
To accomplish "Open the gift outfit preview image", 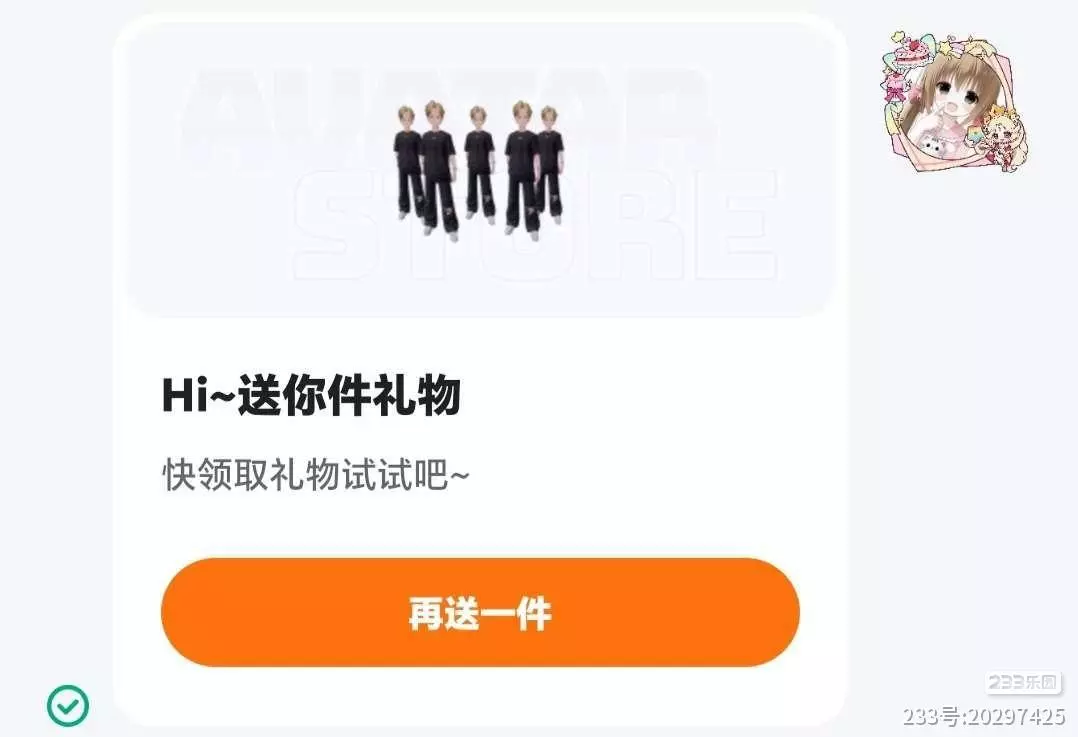I will 480,170.
